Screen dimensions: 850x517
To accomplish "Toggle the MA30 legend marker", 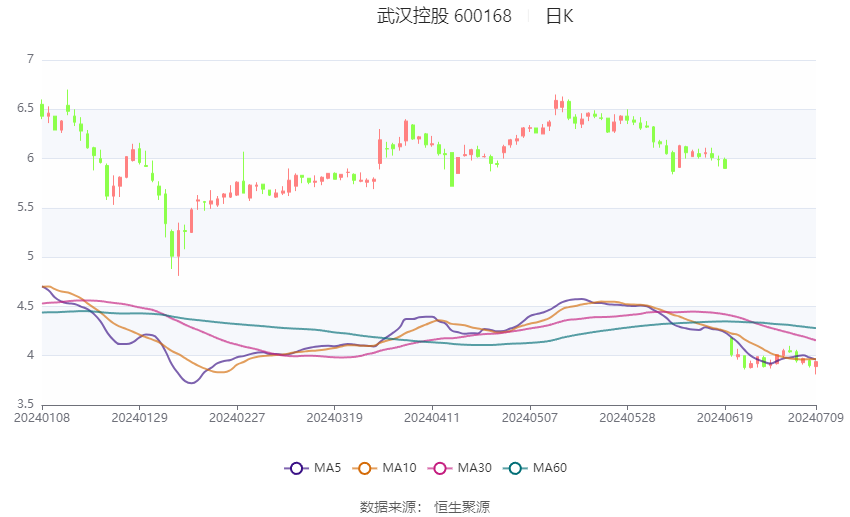I will pos(440,468).
